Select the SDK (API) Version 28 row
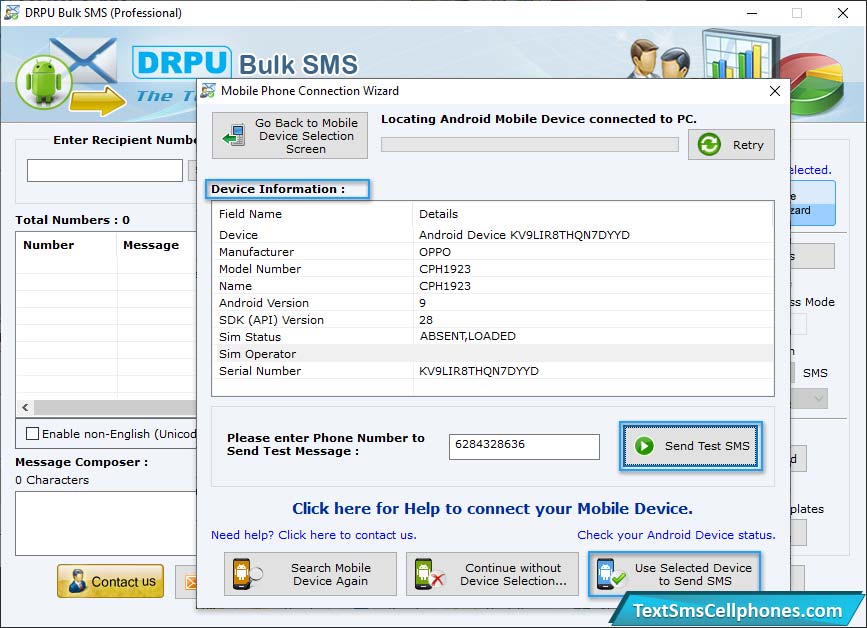Screen dimensions: 867x628 pyautogui.click(x=492, y=320)
